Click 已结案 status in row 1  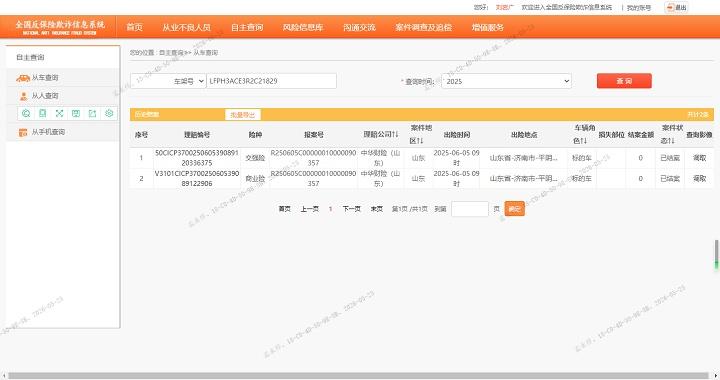pyautogui.click(x=670, y=158)
